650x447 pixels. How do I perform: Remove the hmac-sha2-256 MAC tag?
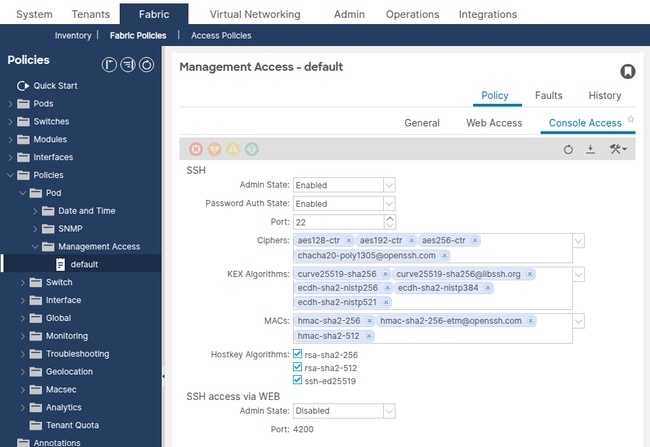pos(369,321)
